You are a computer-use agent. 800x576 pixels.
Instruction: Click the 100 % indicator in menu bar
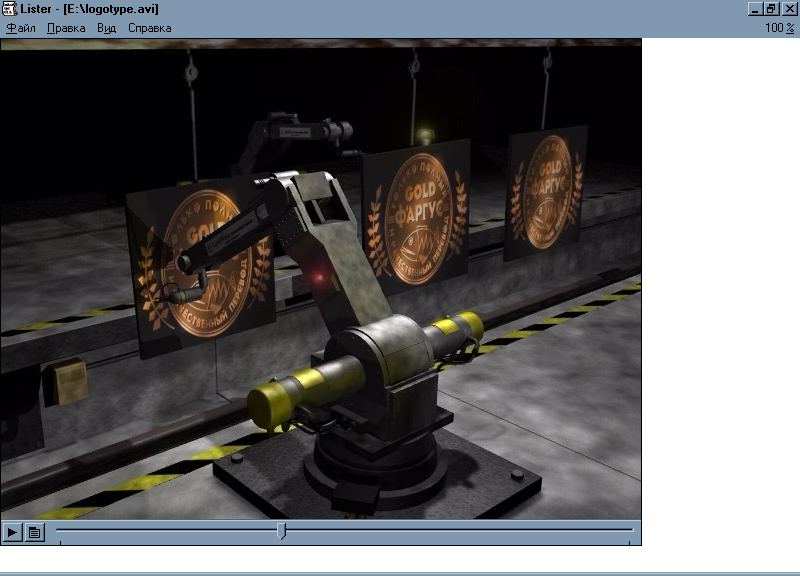780,28
